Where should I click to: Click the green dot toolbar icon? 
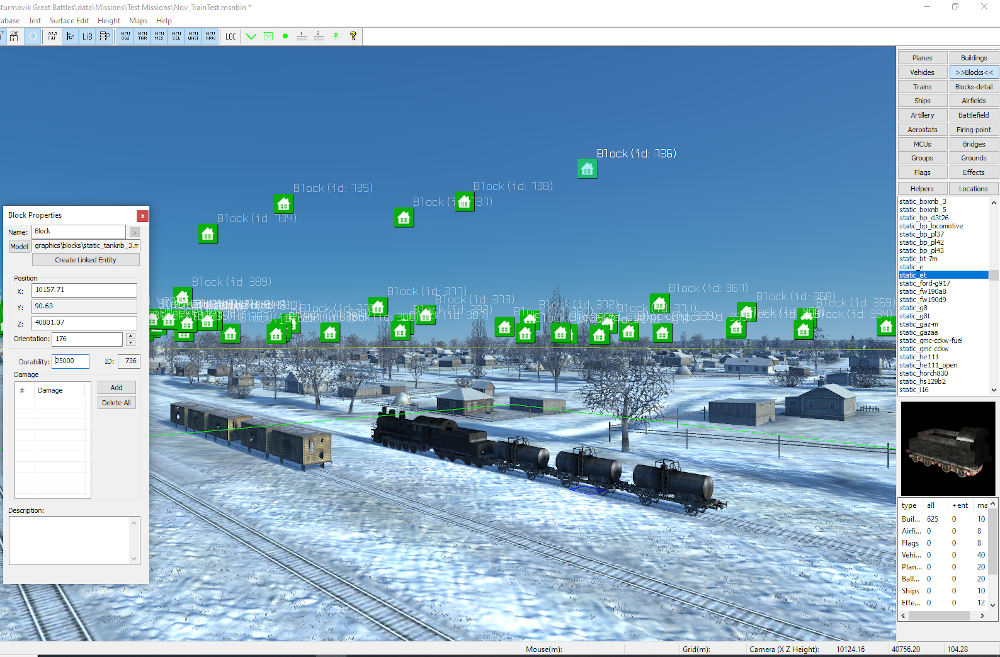285,36
